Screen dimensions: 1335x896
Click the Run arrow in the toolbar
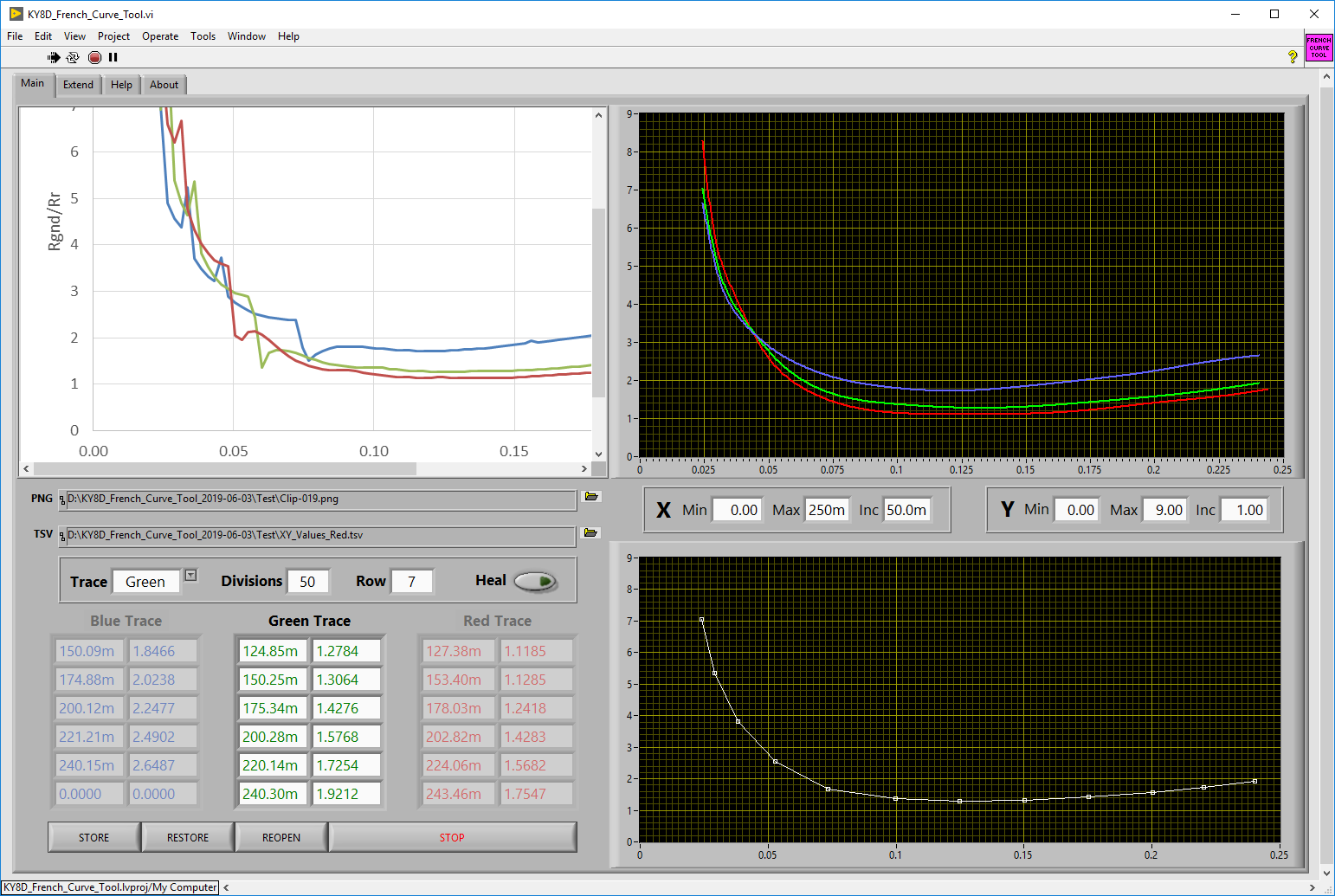54,57
